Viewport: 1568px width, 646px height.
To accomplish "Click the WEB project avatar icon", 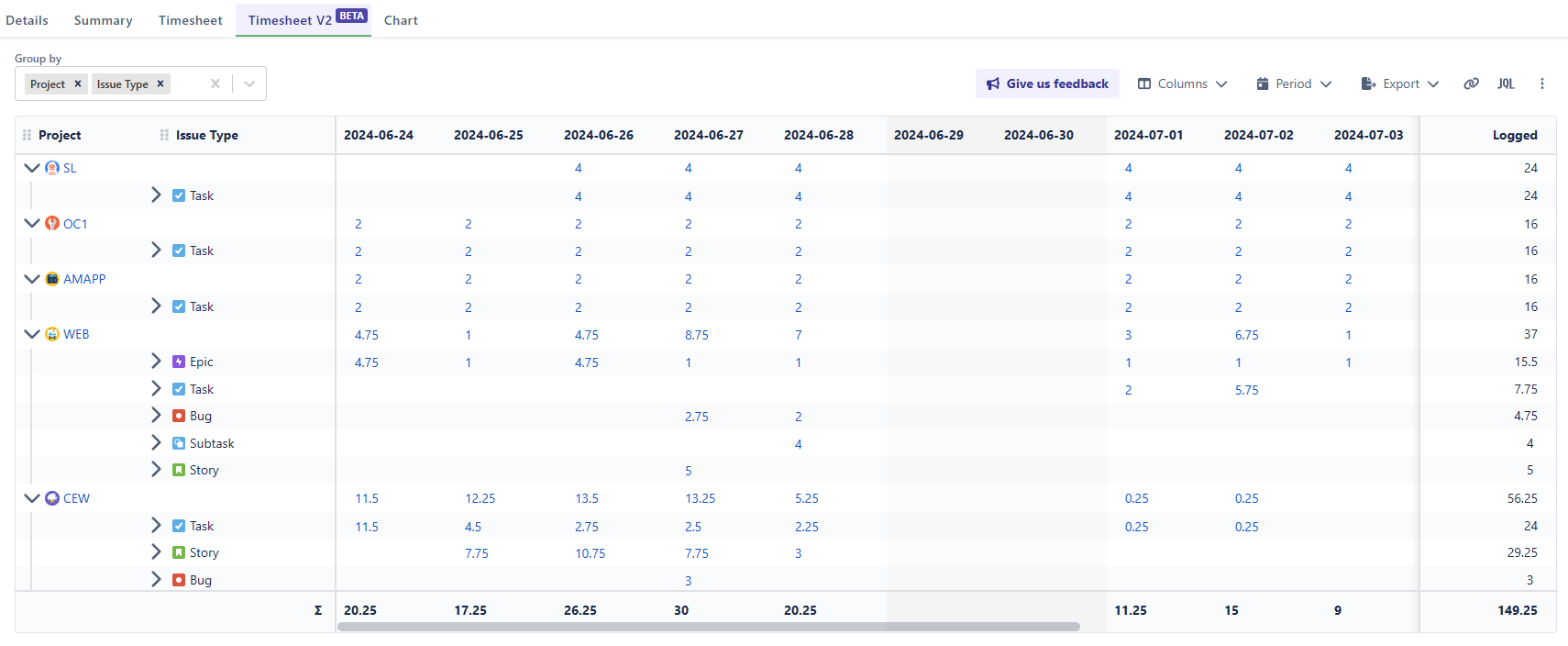I will tap(52, 334).
